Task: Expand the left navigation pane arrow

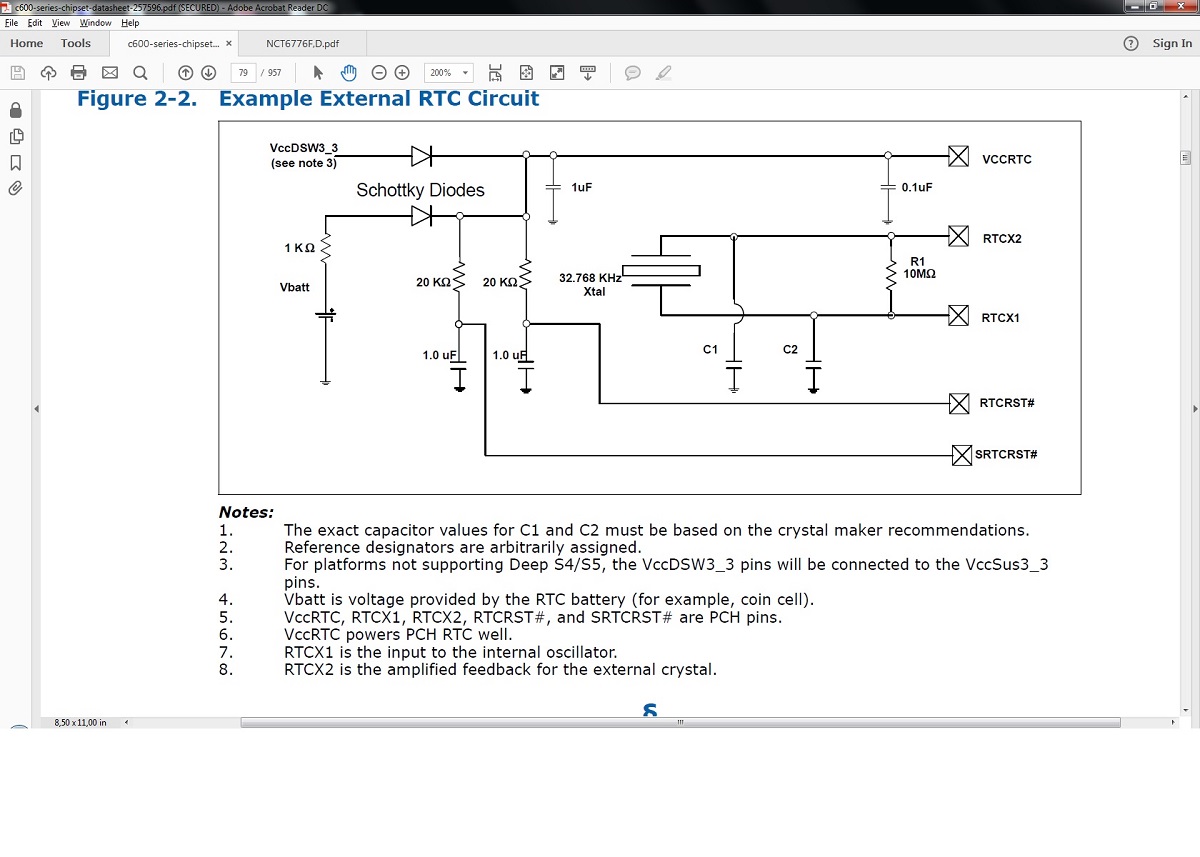Action: (36, 409)
